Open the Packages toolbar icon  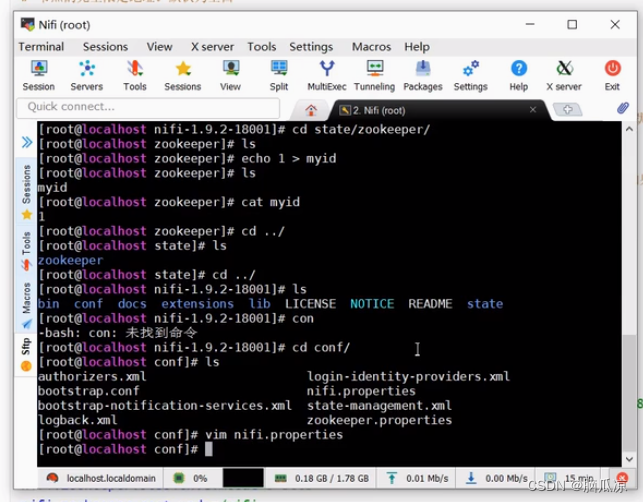pyautogui.click(x=423, y=76)
